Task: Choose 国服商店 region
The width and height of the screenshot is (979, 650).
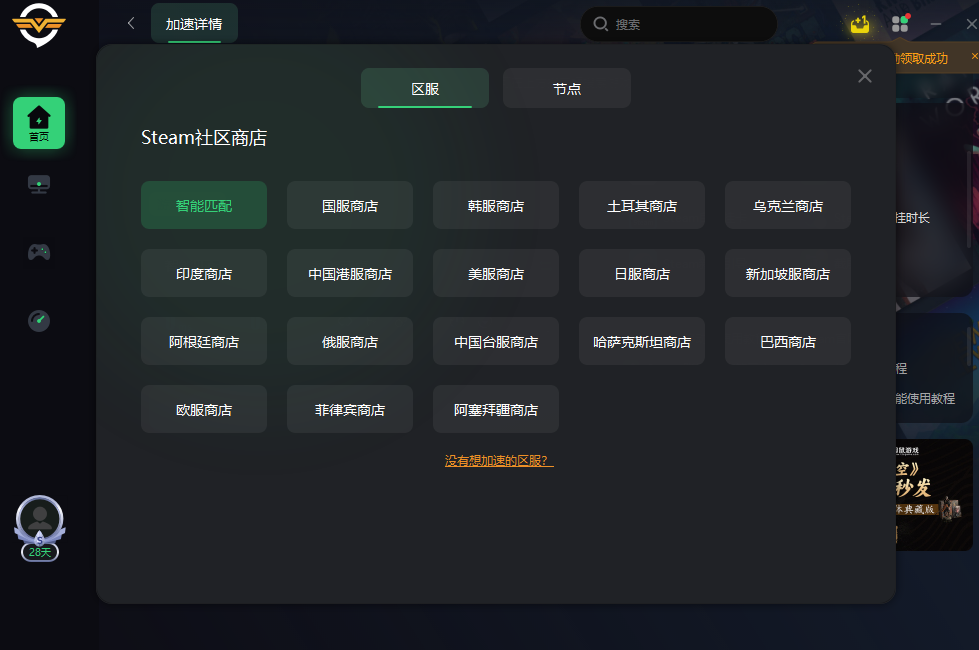Action: (x=350, y=205)
